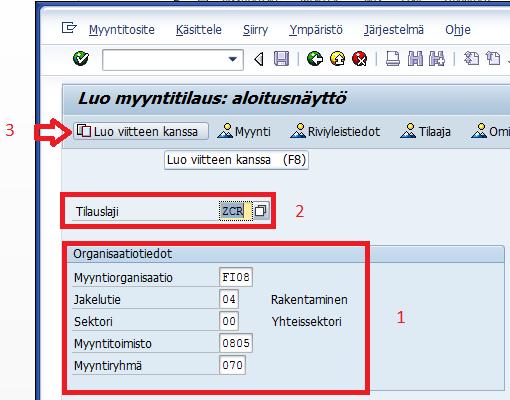Open the Järjestelmä menu
The height and width of the screenshot is (400, 510).
pos(394,30)
